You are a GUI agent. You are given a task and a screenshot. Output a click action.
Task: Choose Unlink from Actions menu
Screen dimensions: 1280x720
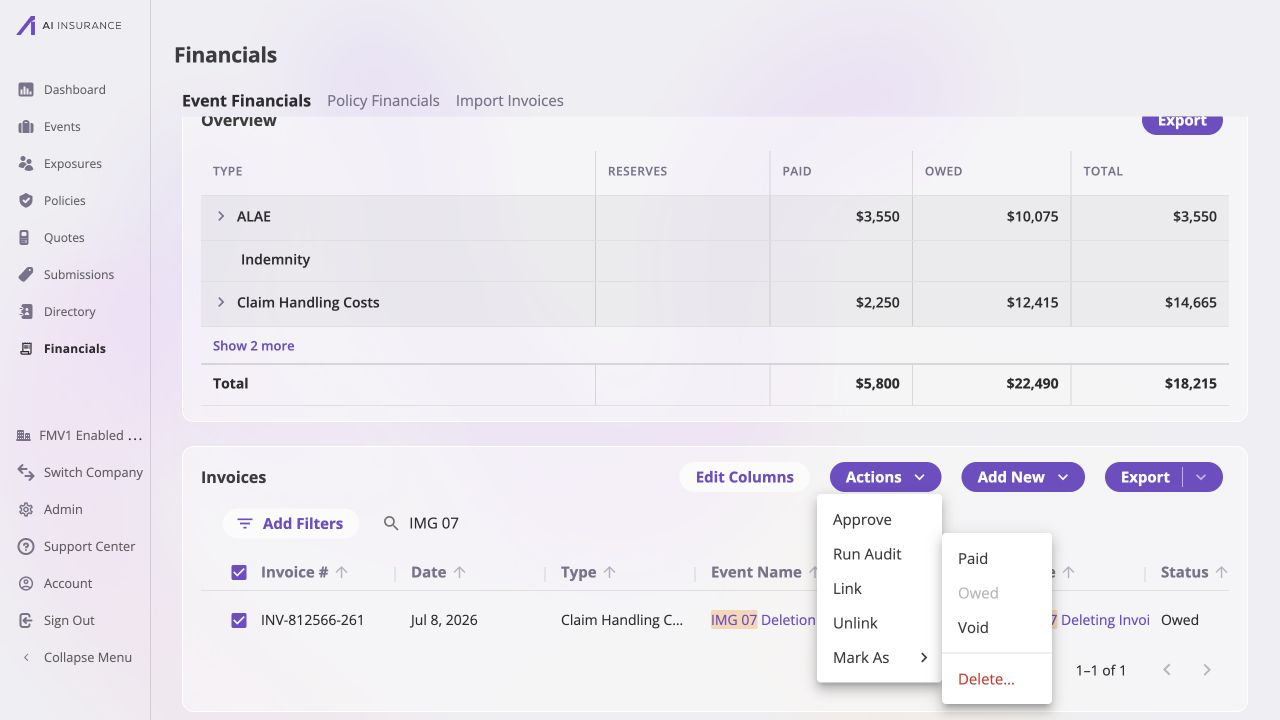click(x=879, y=623)
